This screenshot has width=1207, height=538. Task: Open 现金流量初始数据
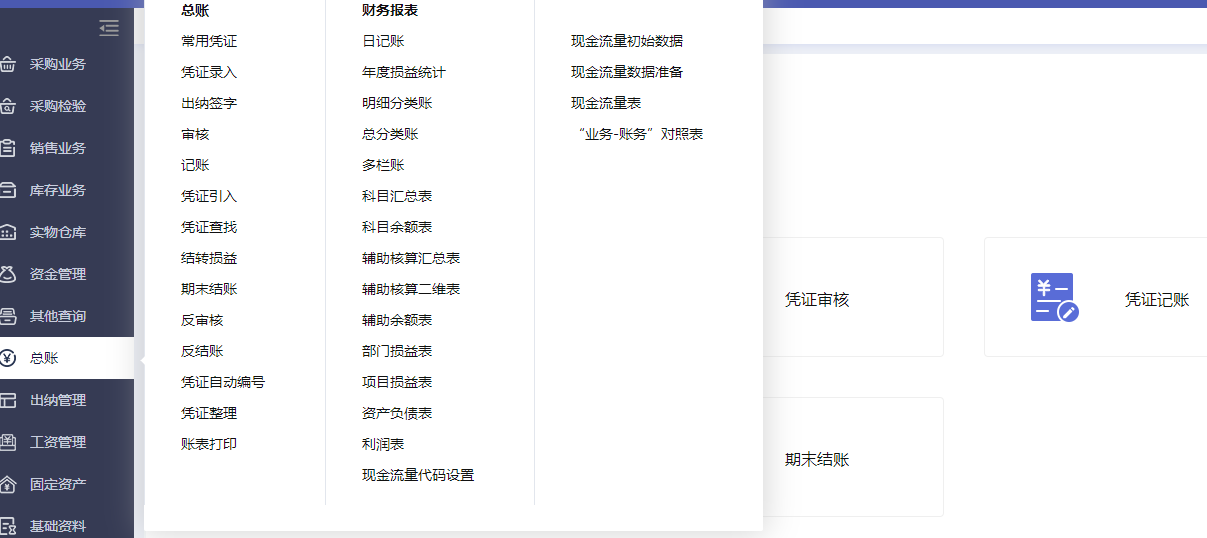(x=627, y=41)
